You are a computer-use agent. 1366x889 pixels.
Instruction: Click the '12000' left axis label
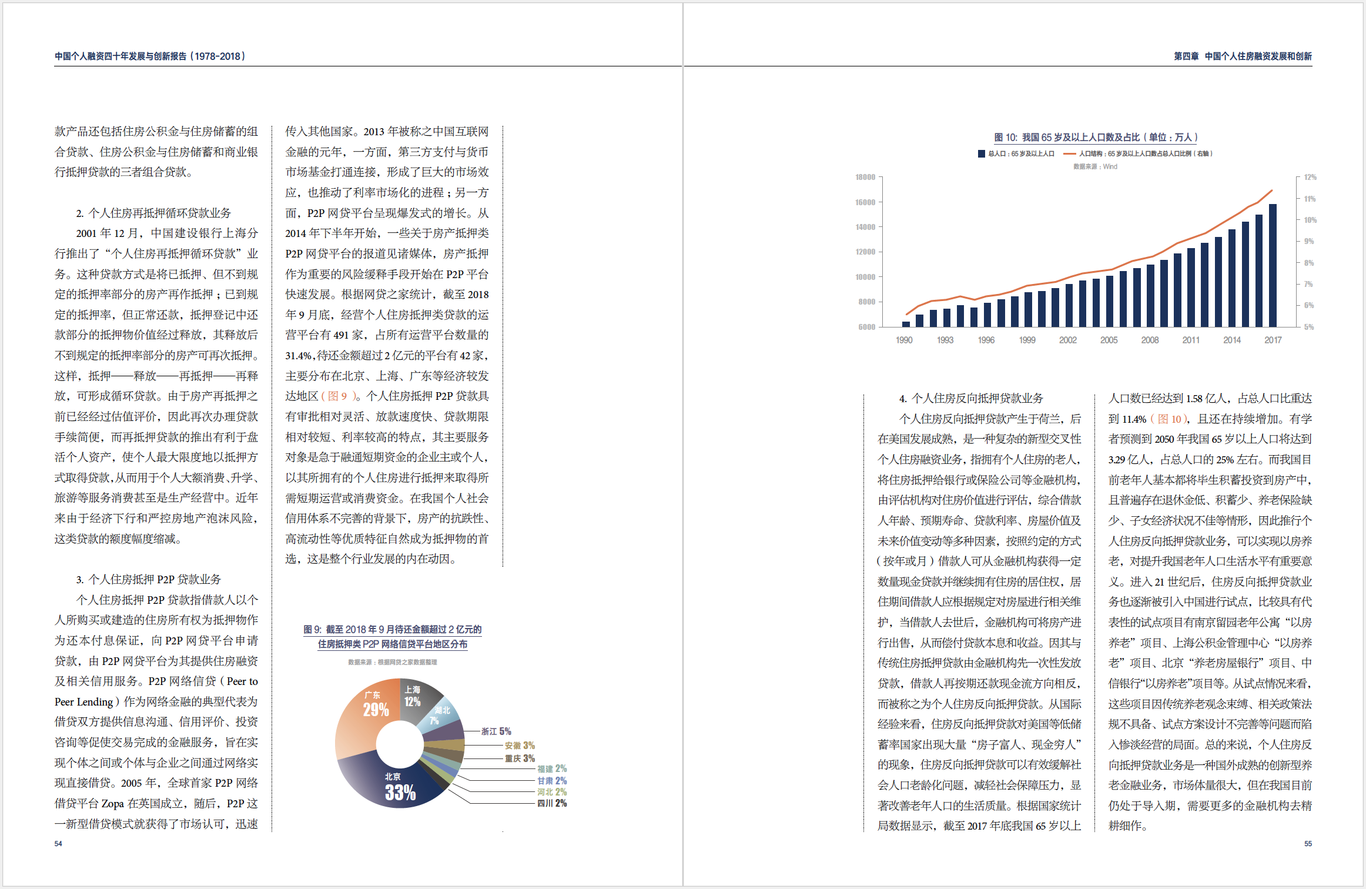coord(866,252)
